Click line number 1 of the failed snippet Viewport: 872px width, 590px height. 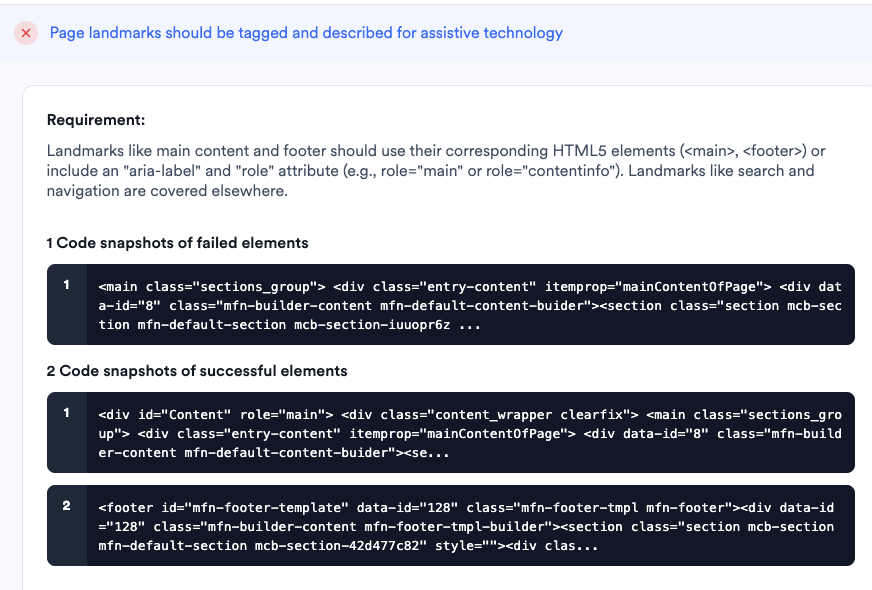pos(67,285)
